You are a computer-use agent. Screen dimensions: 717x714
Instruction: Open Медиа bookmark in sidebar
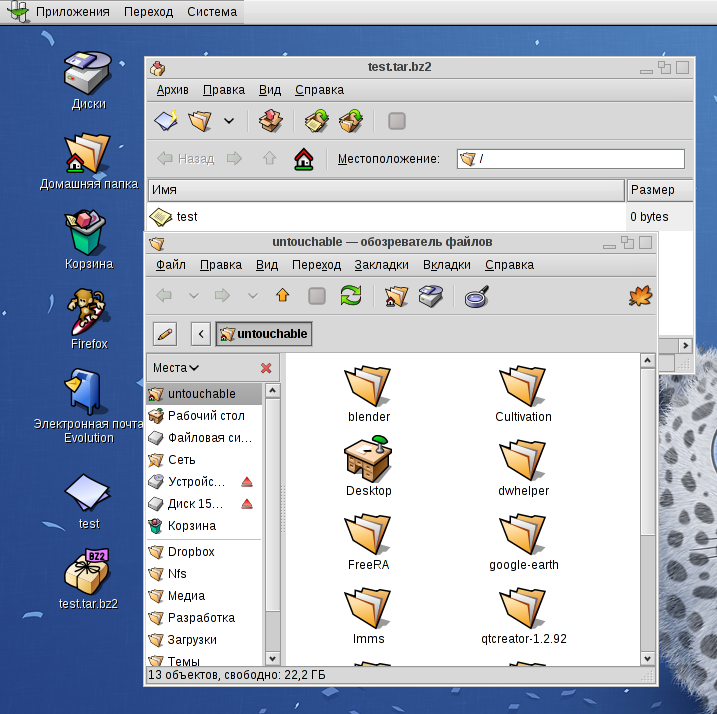point(204,596)
